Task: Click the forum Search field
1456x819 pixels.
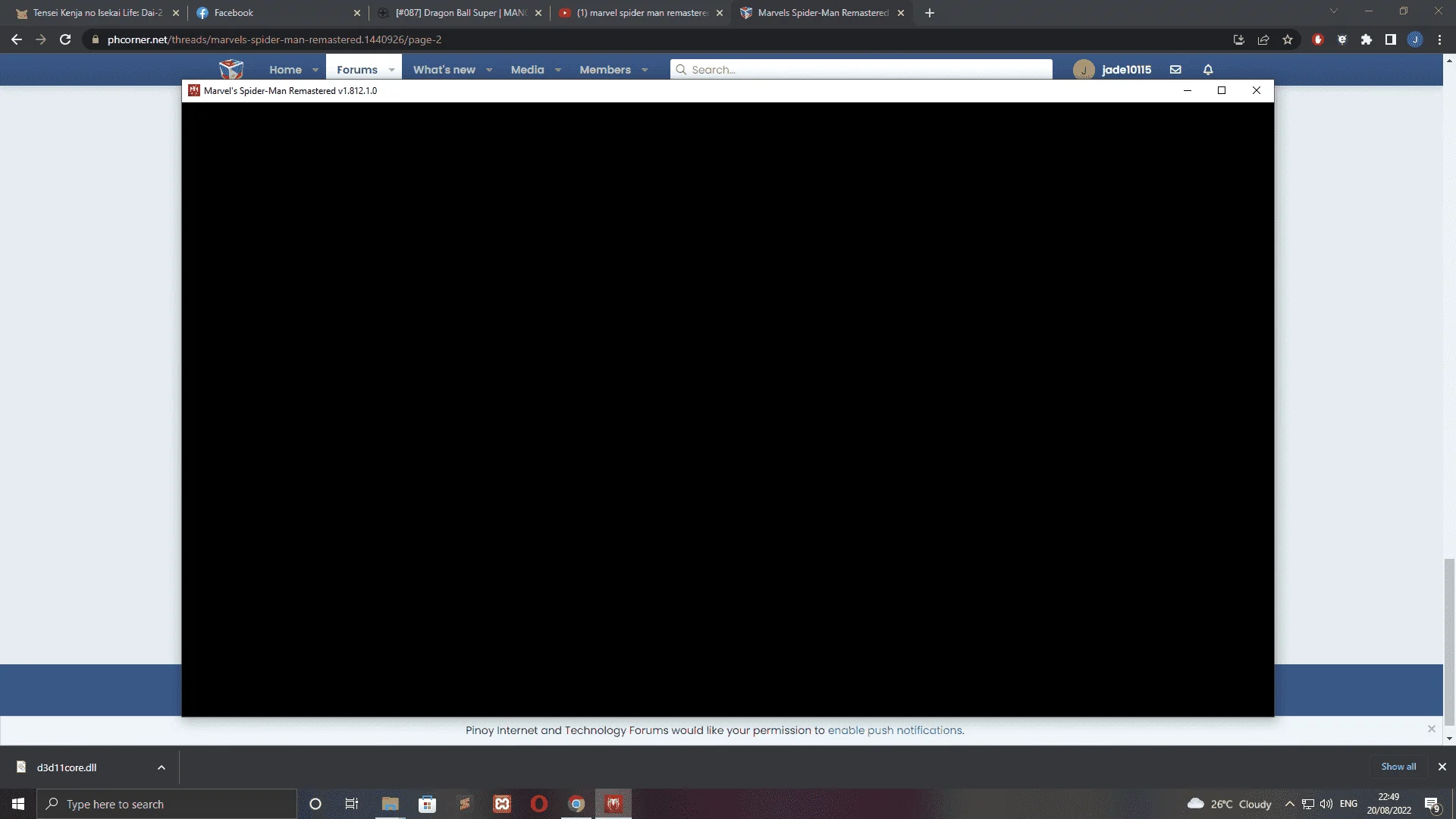Action: point(861,69)
